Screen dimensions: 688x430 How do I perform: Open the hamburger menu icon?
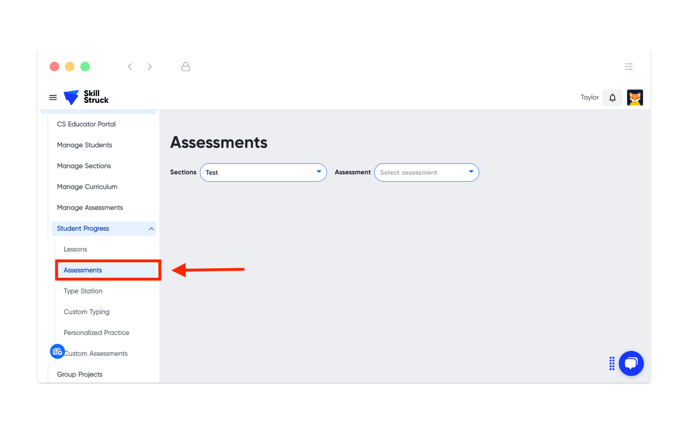coord(53,97)
